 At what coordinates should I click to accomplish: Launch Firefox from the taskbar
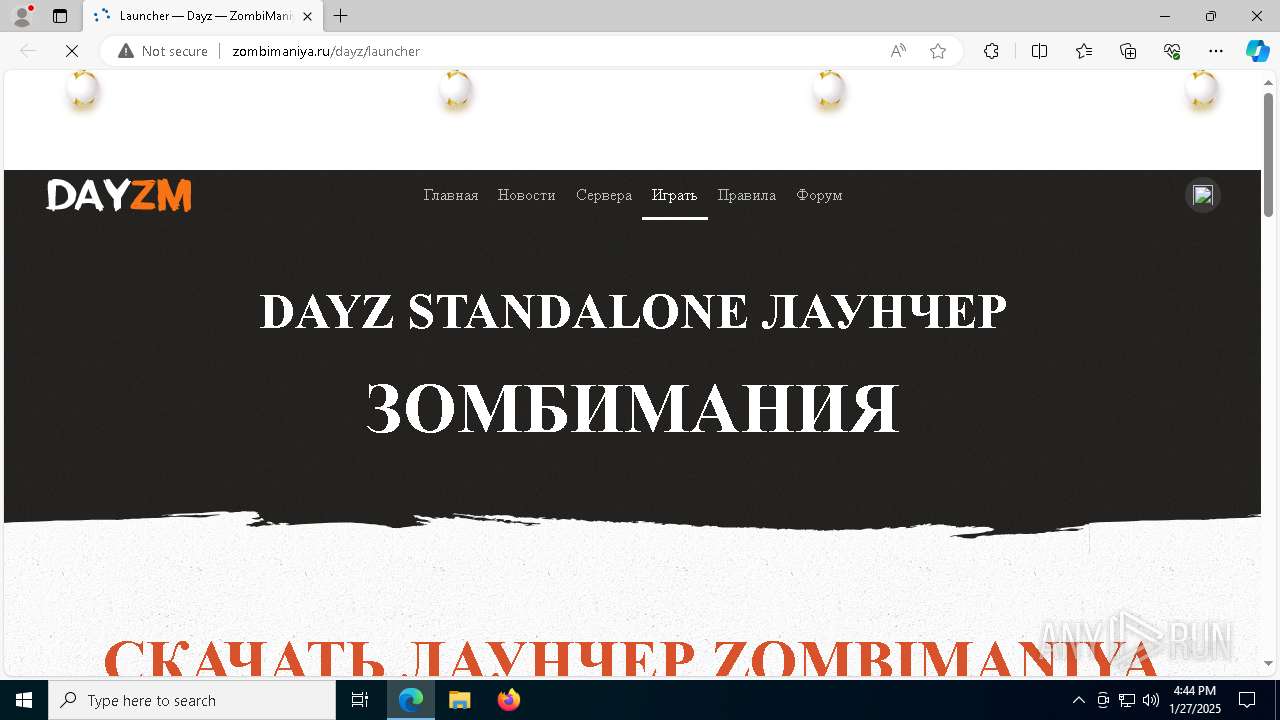[508, 700]
